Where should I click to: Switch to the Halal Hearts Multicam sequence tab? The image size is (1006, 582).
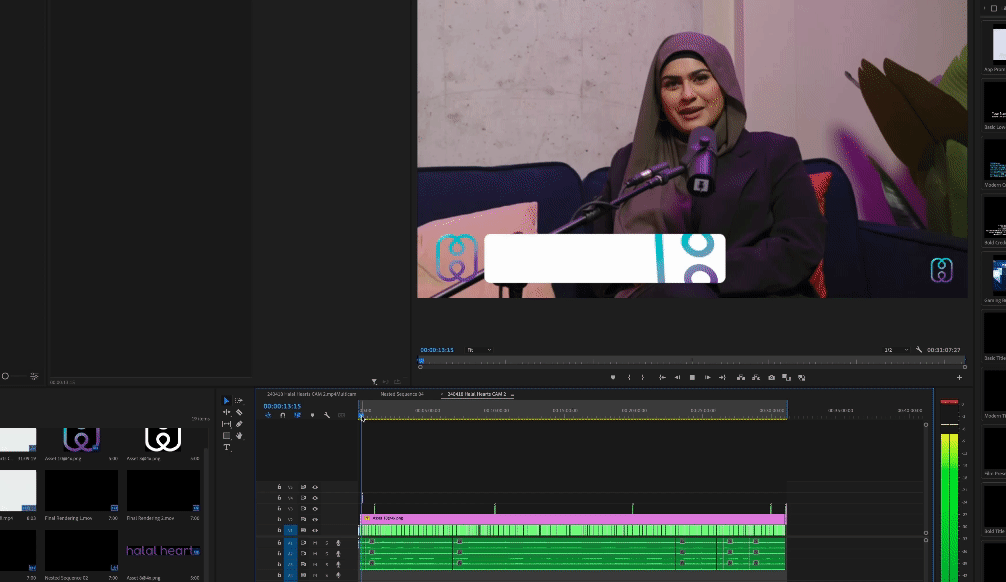coord(311,394)
